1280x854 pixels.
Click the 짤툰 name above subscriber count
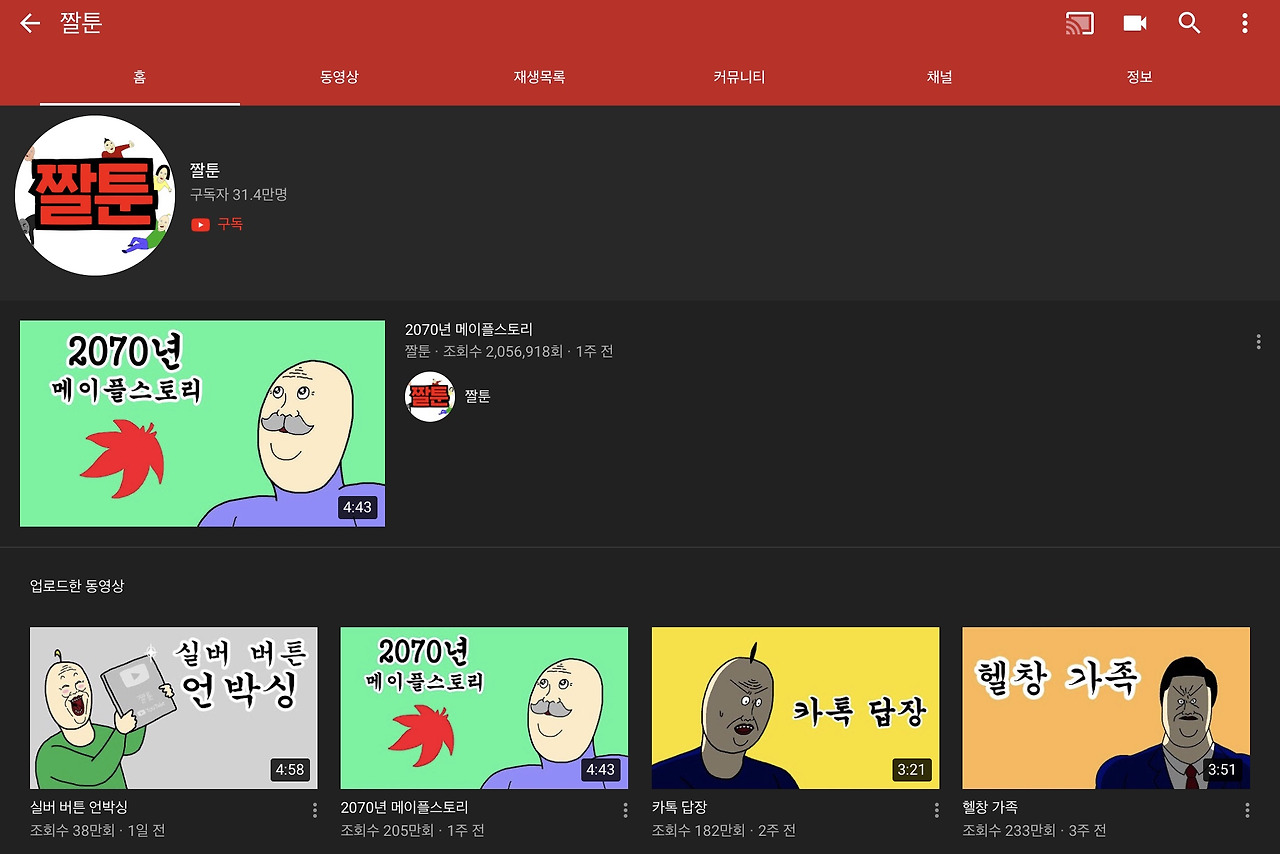tap(205, 171)
